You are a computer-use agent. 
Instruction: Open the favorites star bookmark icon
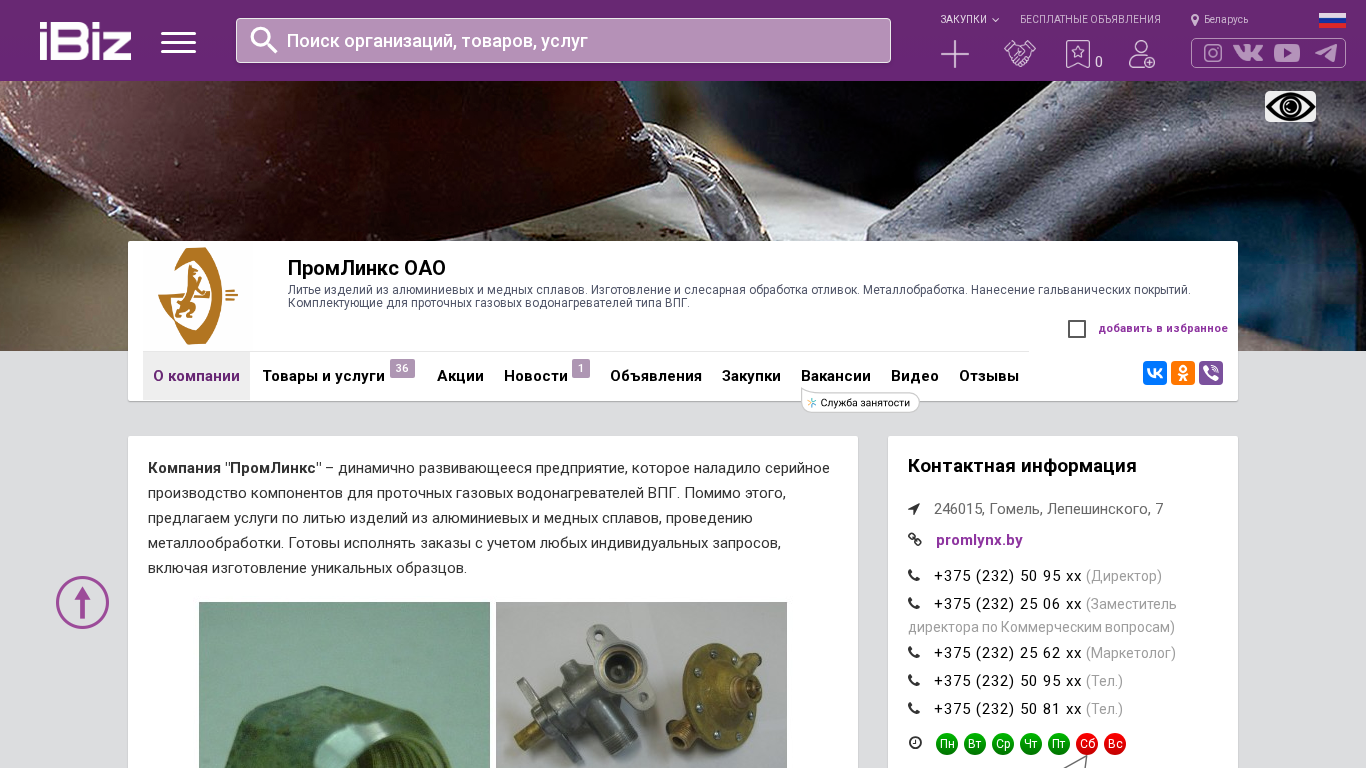(1078, 54)
